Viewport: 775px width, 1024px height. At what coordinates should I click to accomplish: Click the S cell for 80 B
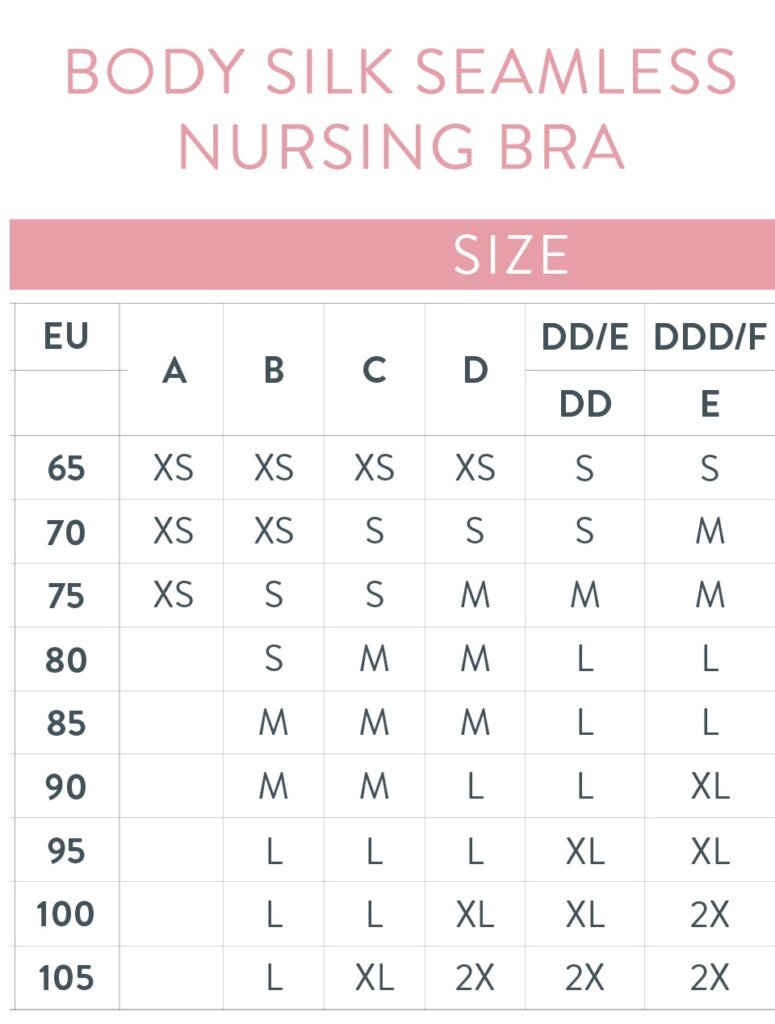pos(274,660)
